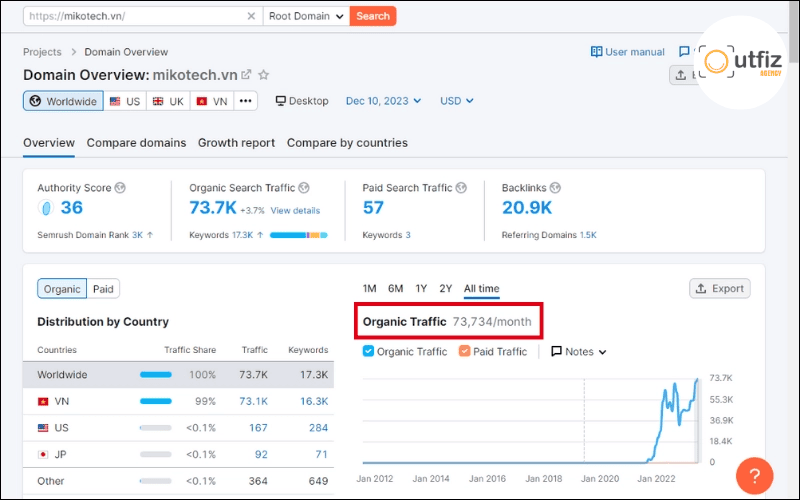800x500 pixels.
Task: Click the Authority Score 36 value
Action: [71, 208]
